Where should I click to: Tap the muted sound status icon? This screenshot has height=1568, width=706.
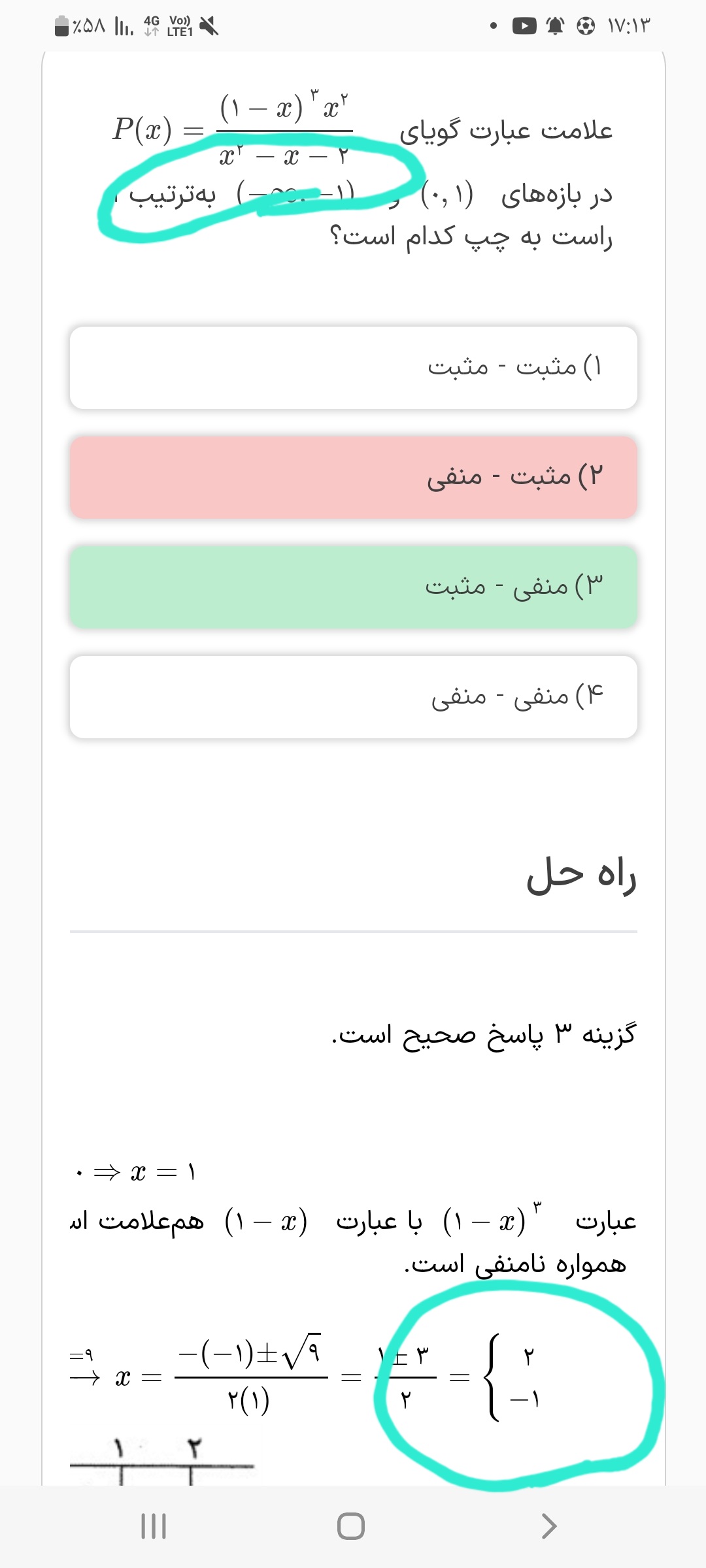point(209,26)
